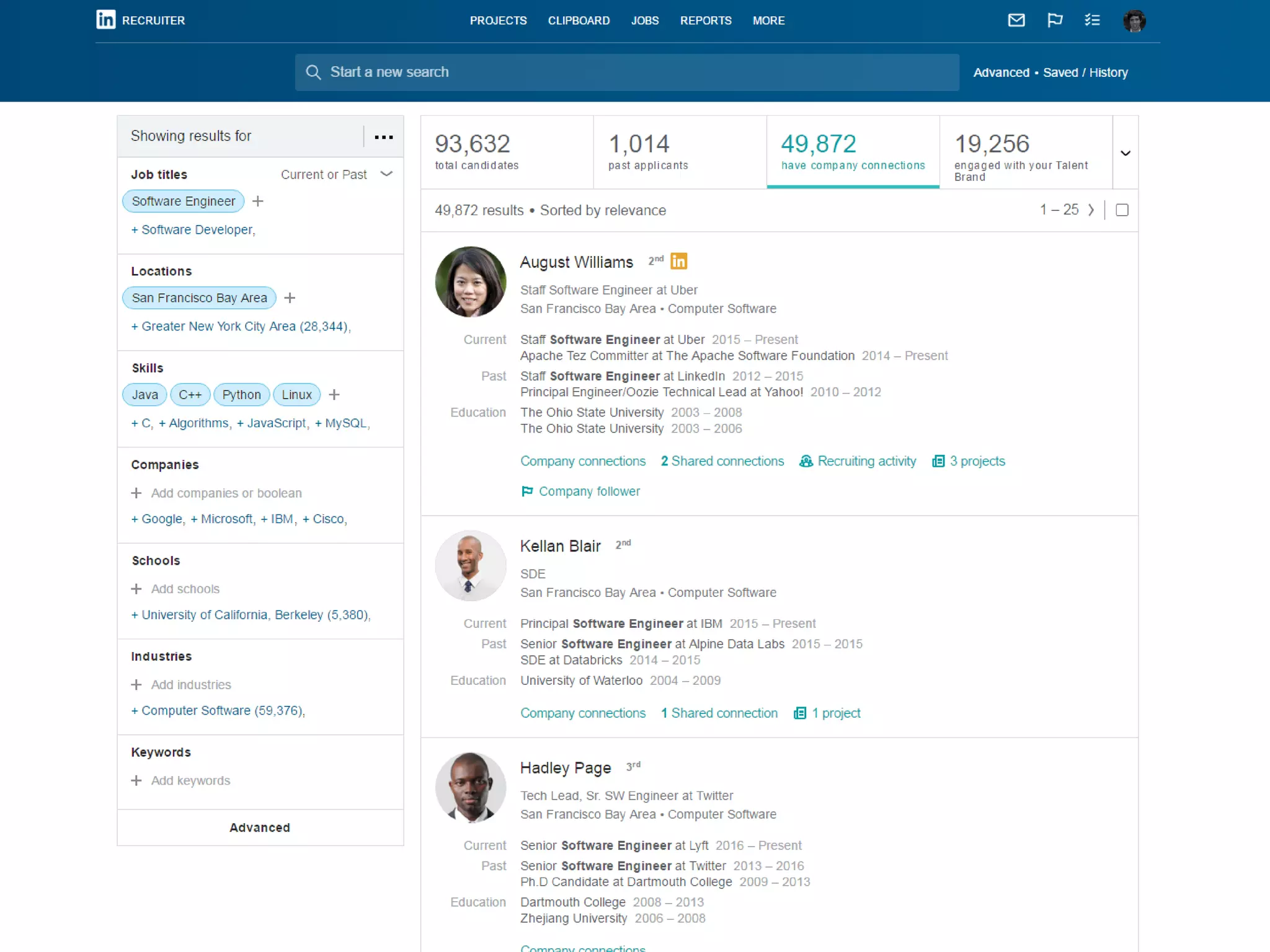
Task: Open the Hadley Page candidate name
Action: tap(566, 768)
